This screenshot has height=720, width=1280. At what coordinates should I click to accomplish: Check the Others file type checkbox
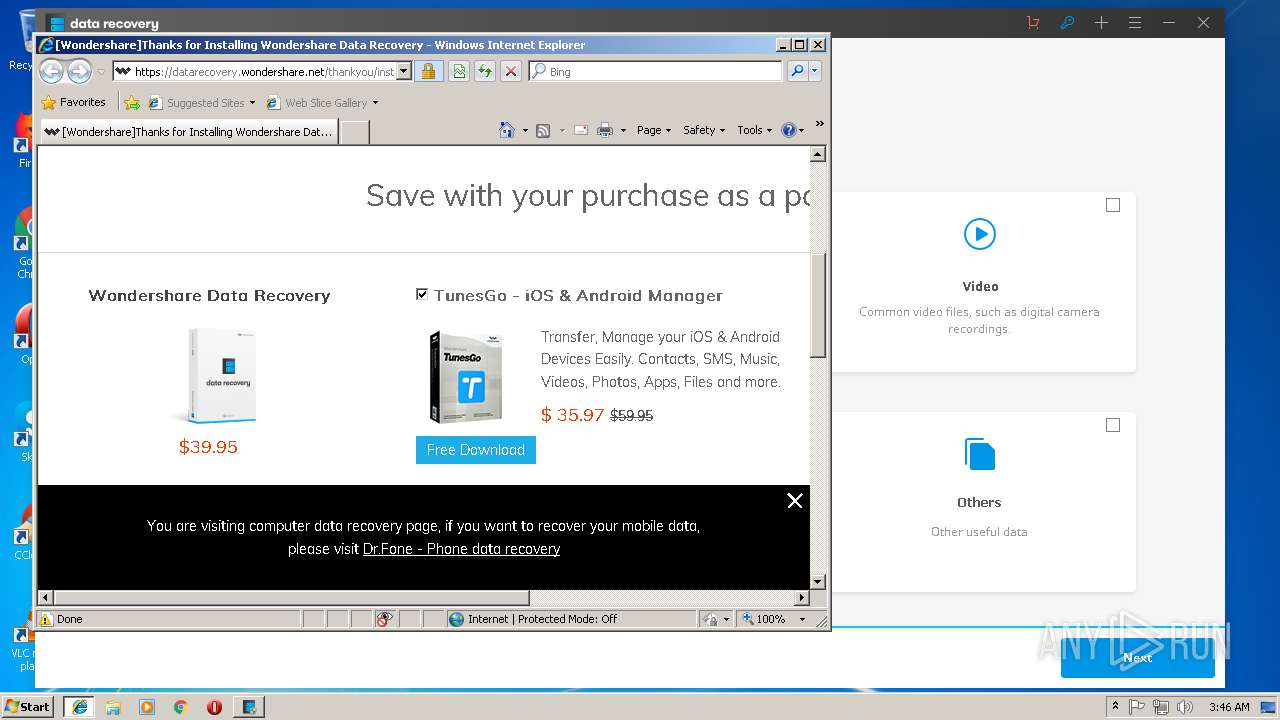tap(1113, 425)
